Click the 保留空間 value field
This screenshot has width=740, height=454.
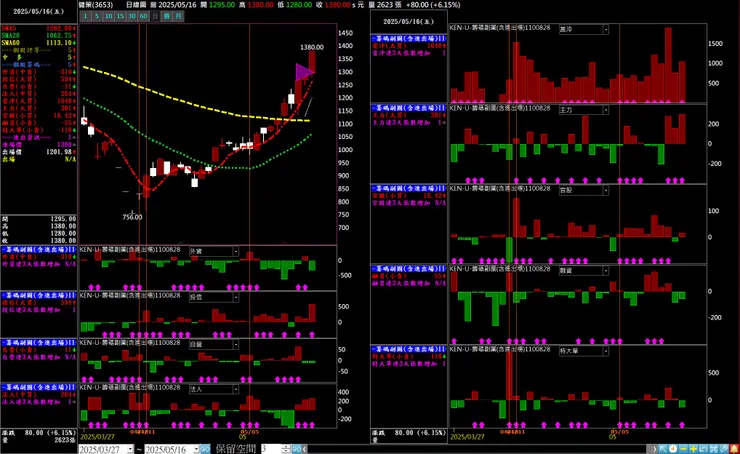click(271, 449)
